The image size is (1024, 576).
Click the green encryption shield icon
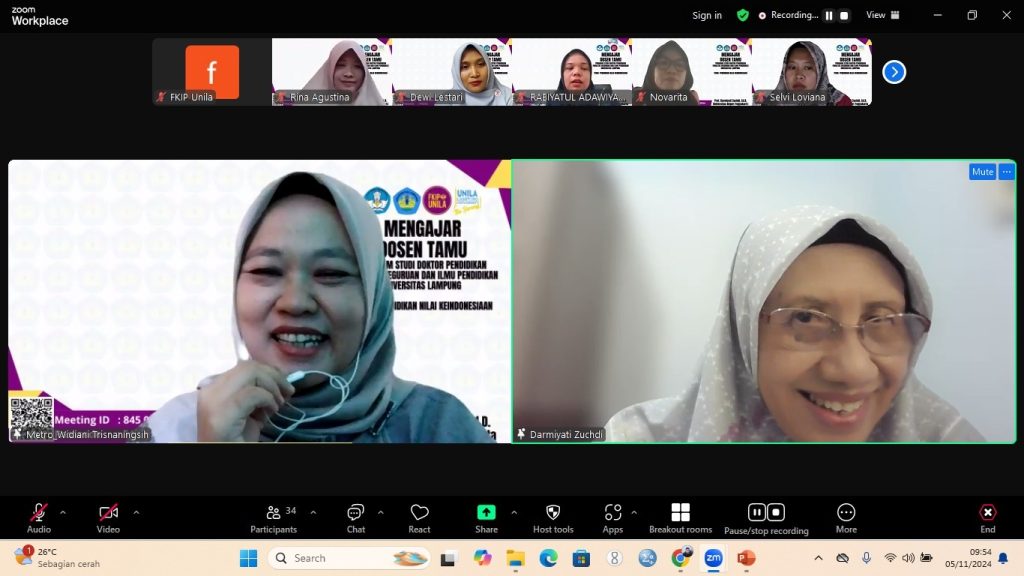[x=743, y=15]
